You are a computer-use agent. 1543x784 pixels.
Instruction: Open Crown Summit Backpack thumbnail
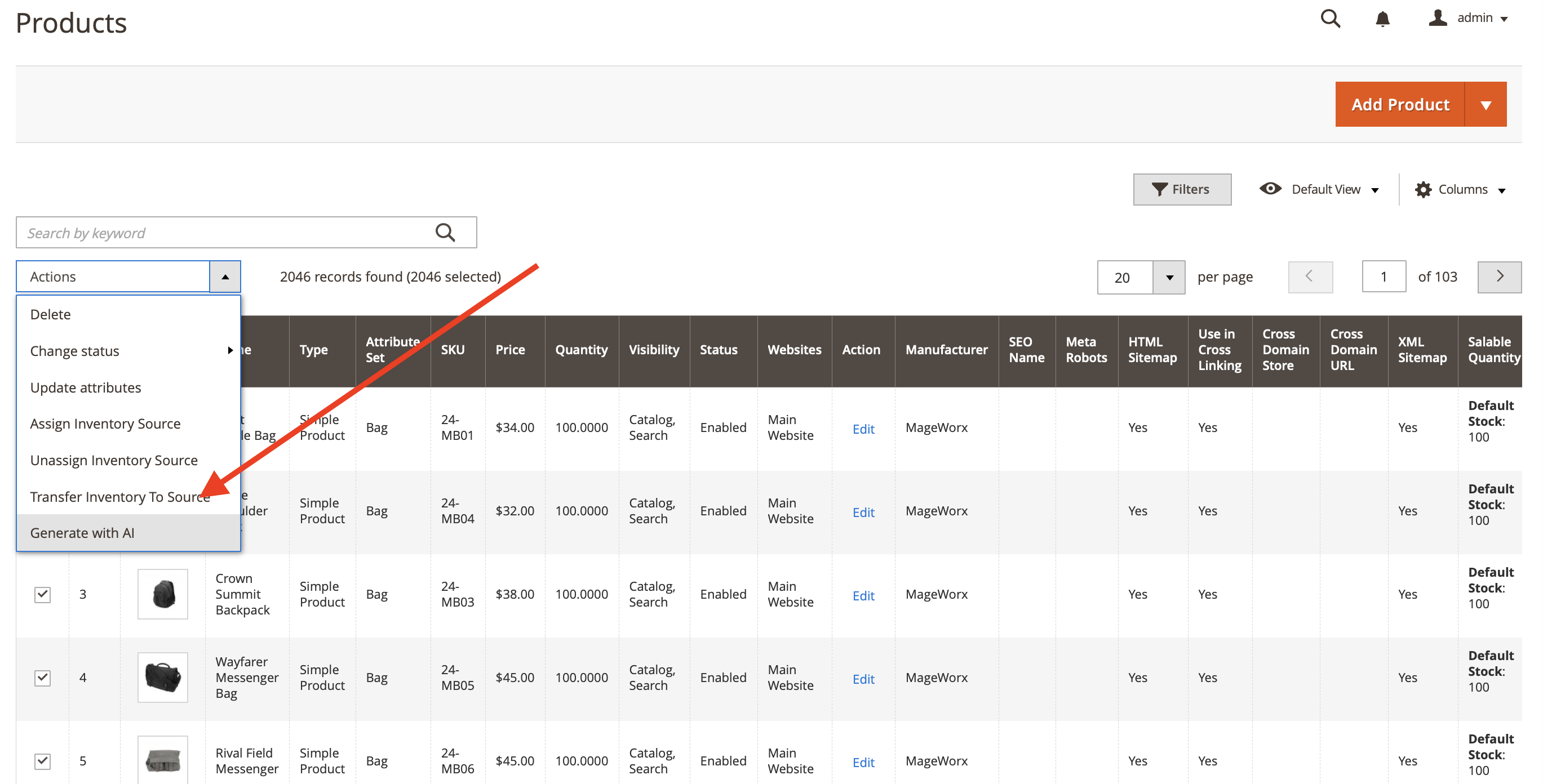163,594
